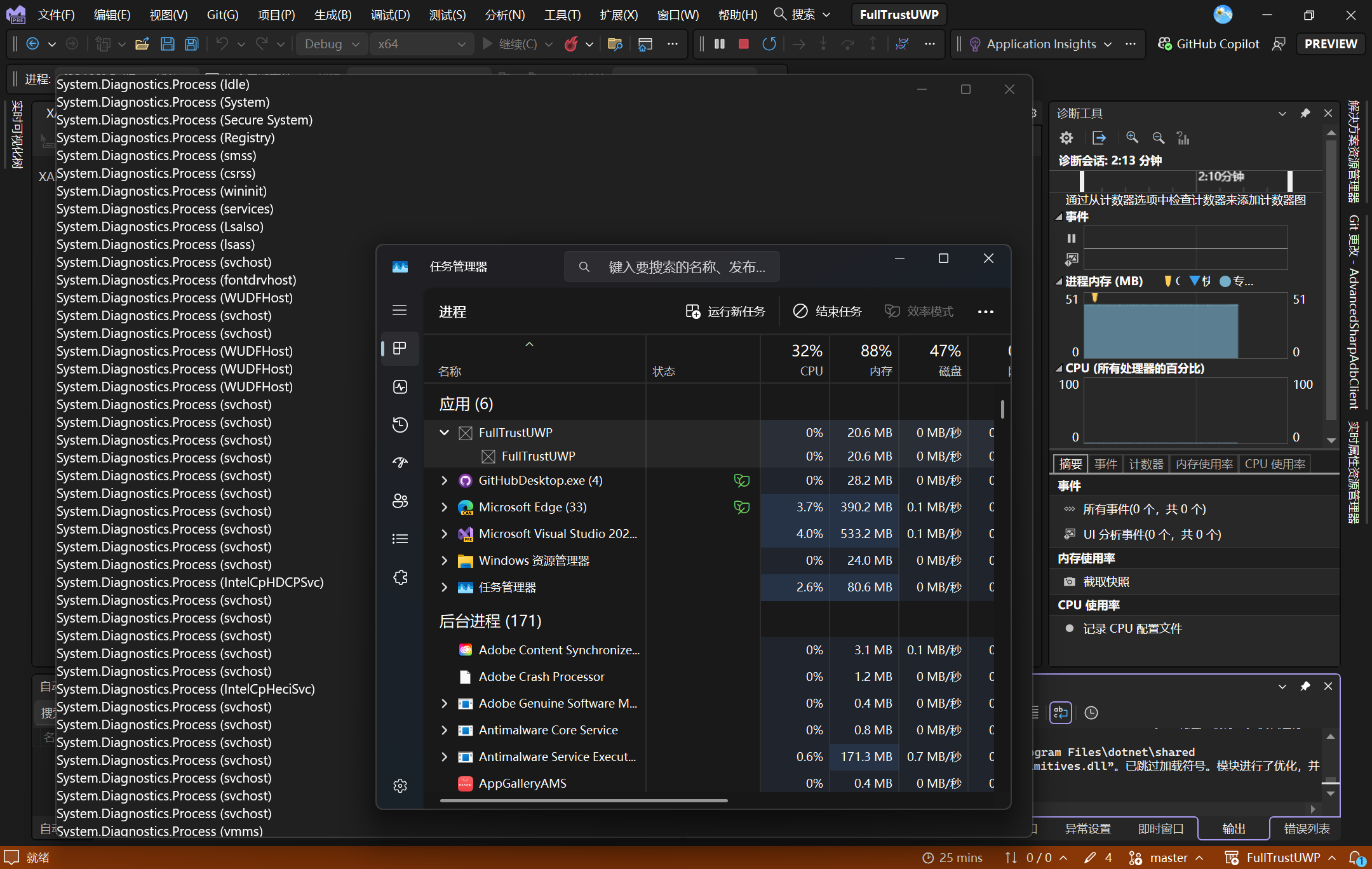The image size is (1372, 869).
Task: Click GitHub Copilot icon in toolbar
Action: click(x=1165, y=44)
